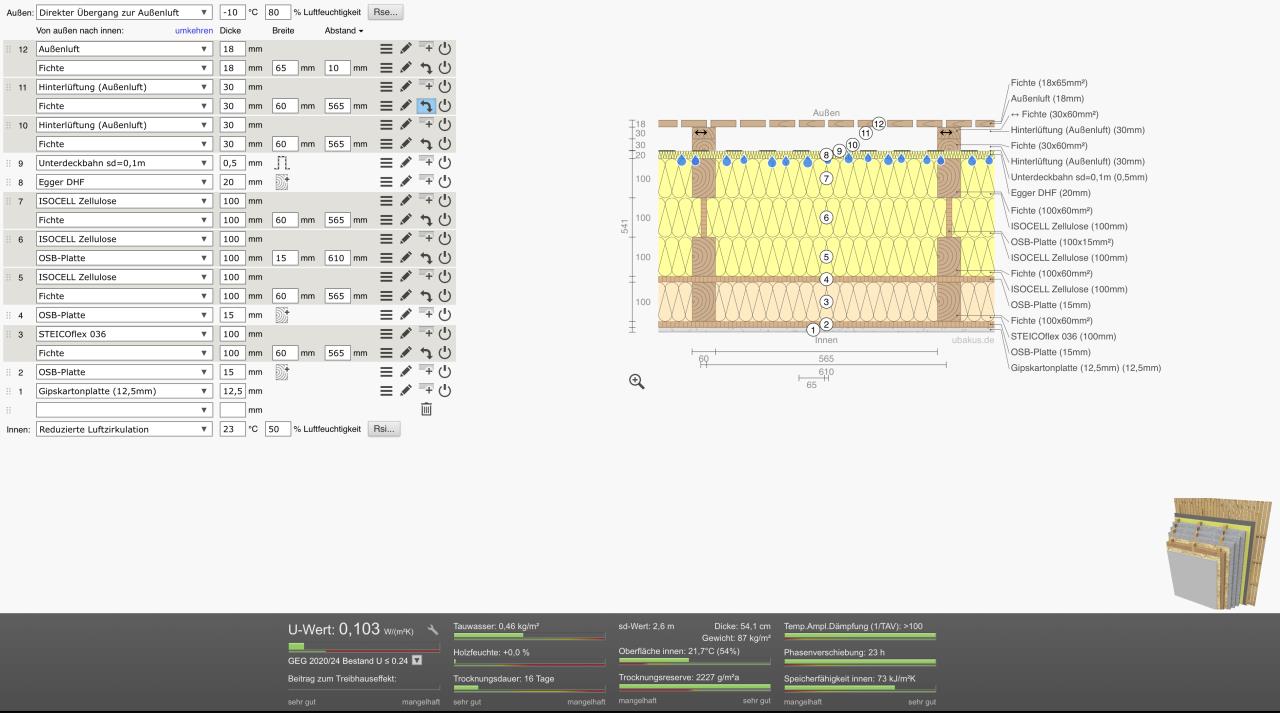Click the pencil edit icon for layer 12 Außenluft

(406, 48)
